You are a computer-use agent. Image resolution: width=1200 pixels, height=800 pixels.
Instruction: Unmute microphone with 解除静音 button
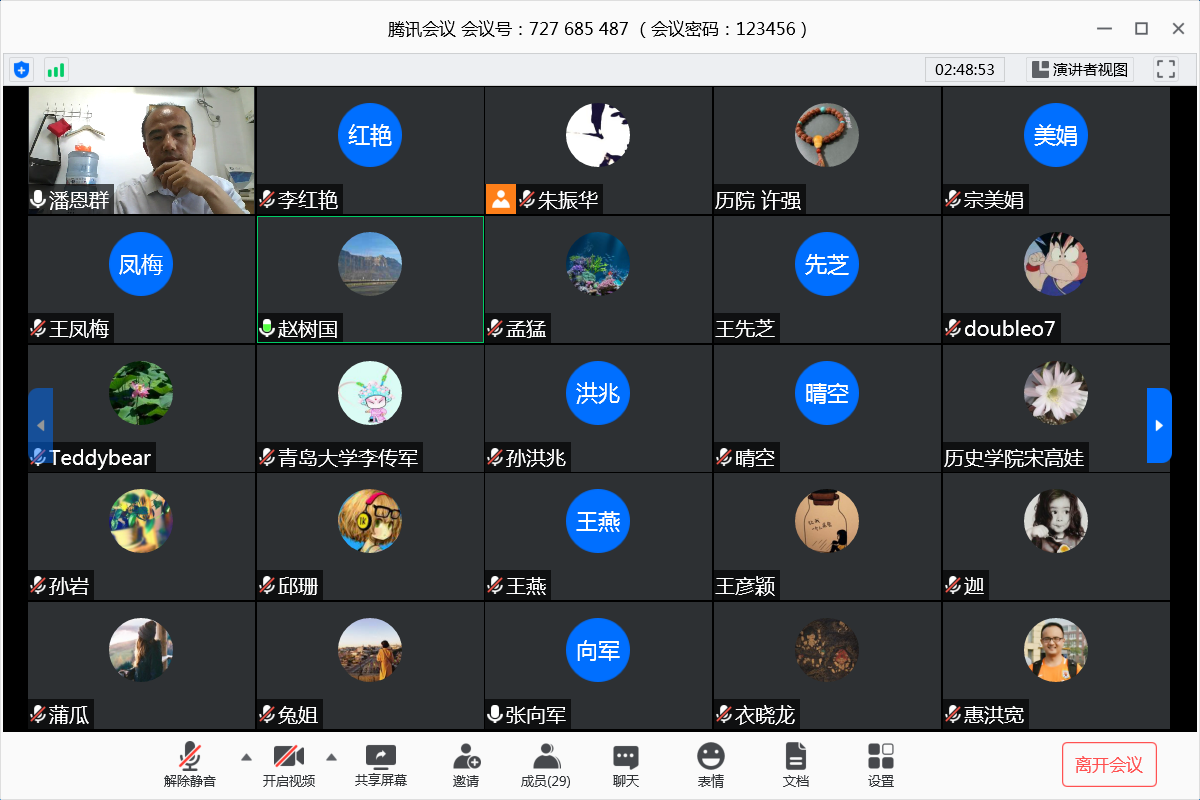pyautogui.click(x=190, y=765)
